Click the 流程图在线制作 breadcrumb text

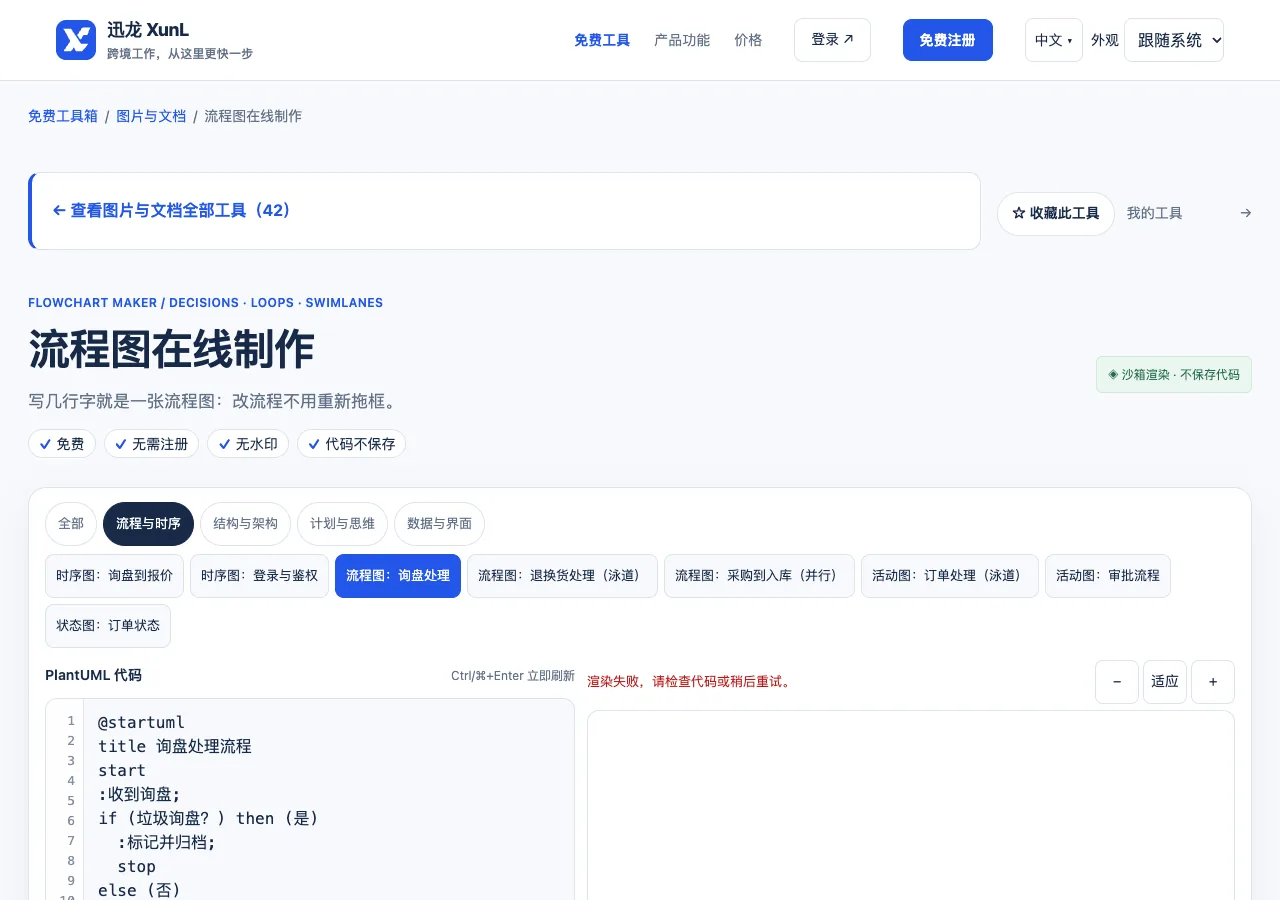click(253, 116)
